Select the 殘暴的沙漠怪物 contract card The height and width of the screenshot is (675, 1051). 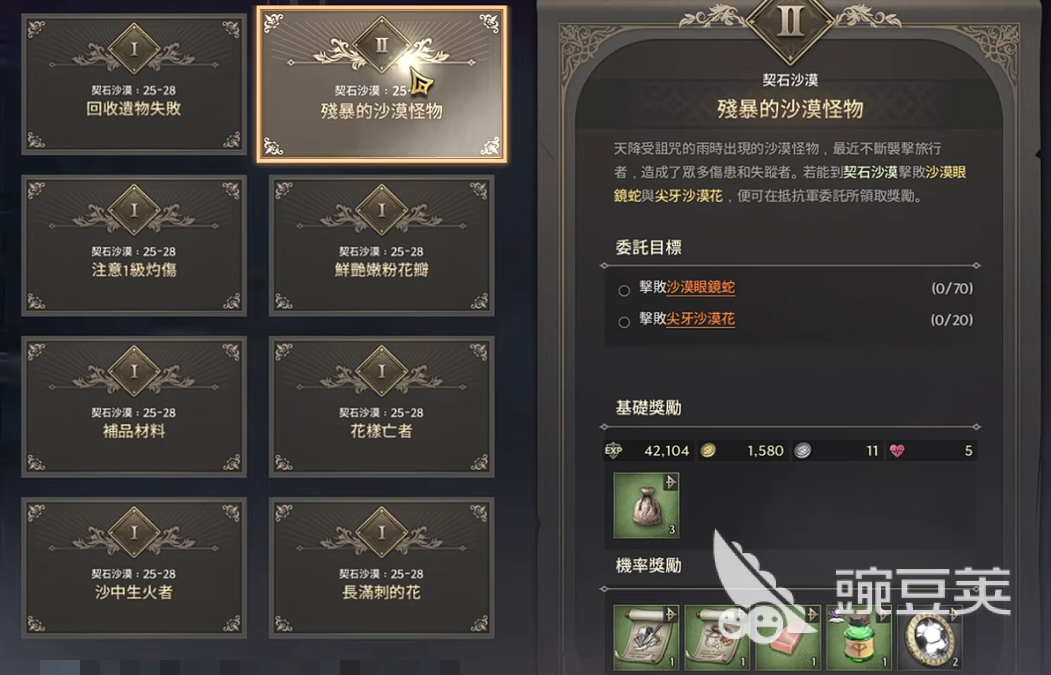click(x=381, y=84)
